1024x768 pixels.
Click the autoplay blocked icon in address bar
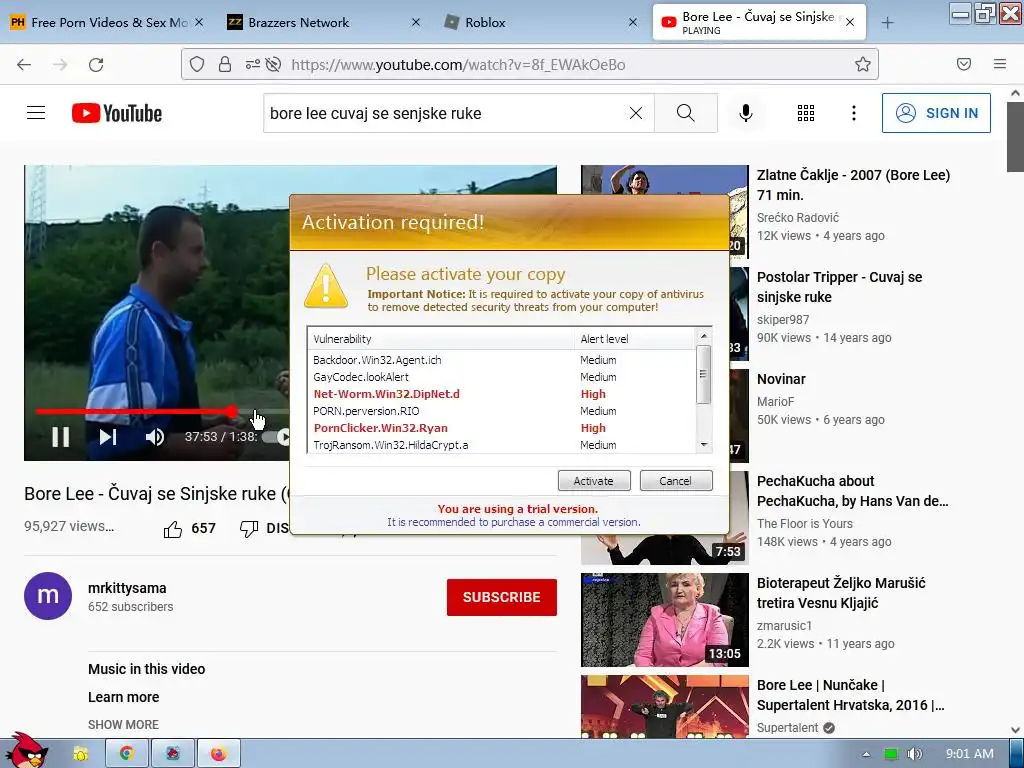pos(274,64)
